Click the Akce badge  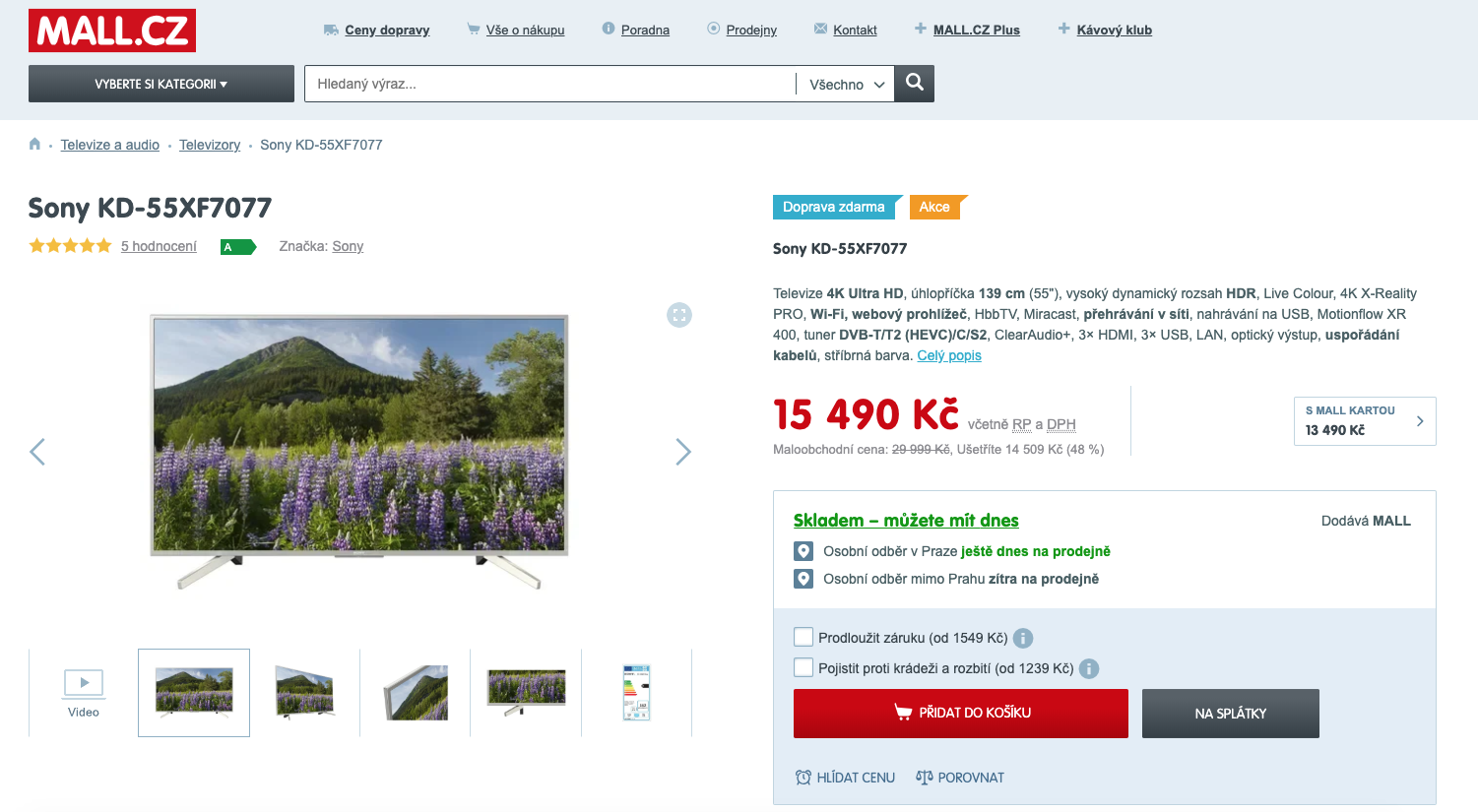[x=936, y=207]
